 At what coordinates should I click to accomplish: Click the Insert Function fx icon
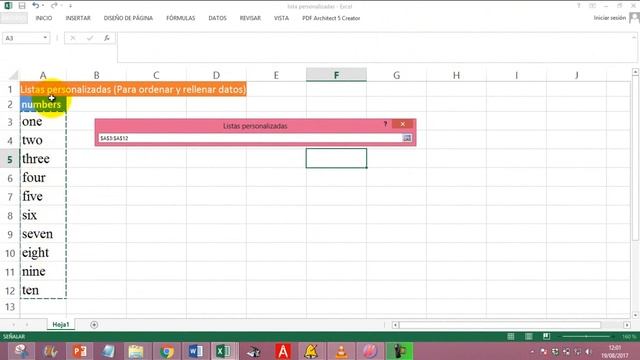tap(107, 38)
